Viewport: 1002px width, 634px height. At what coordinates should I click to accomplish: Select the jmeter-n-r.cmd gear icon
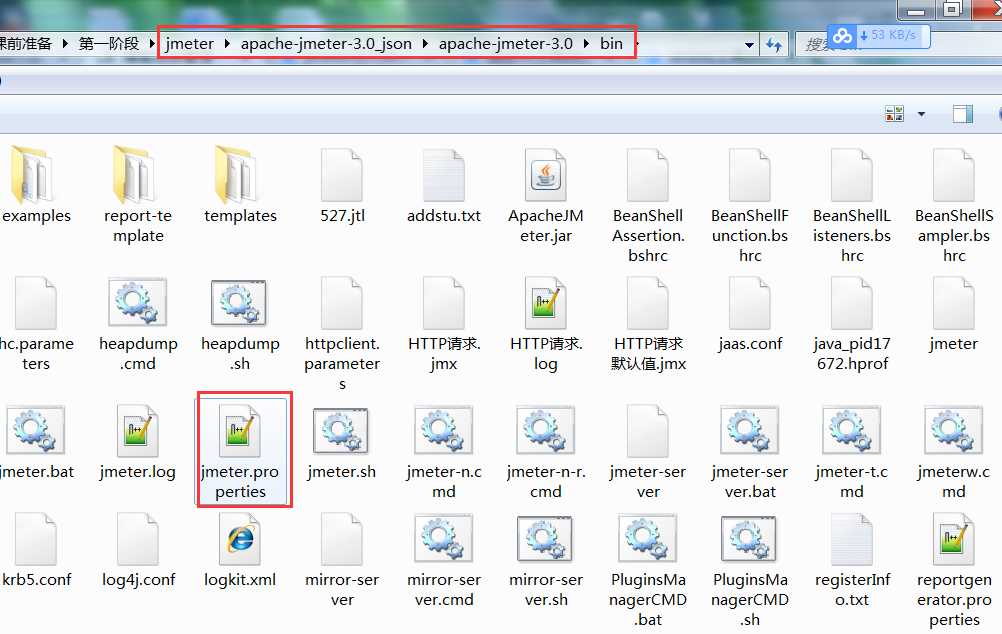click(x=545, y=430)
